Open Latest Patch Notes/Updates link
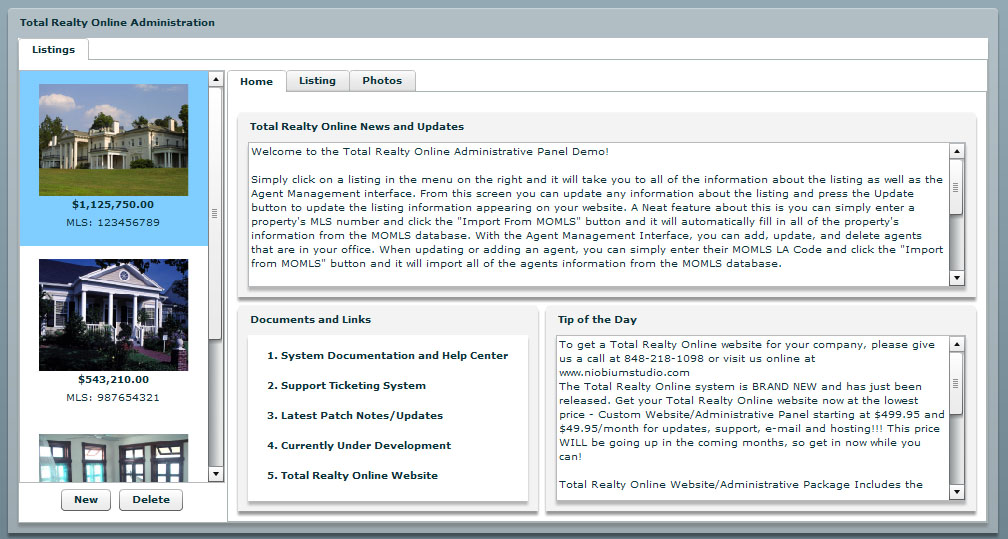 click(355, 416)
